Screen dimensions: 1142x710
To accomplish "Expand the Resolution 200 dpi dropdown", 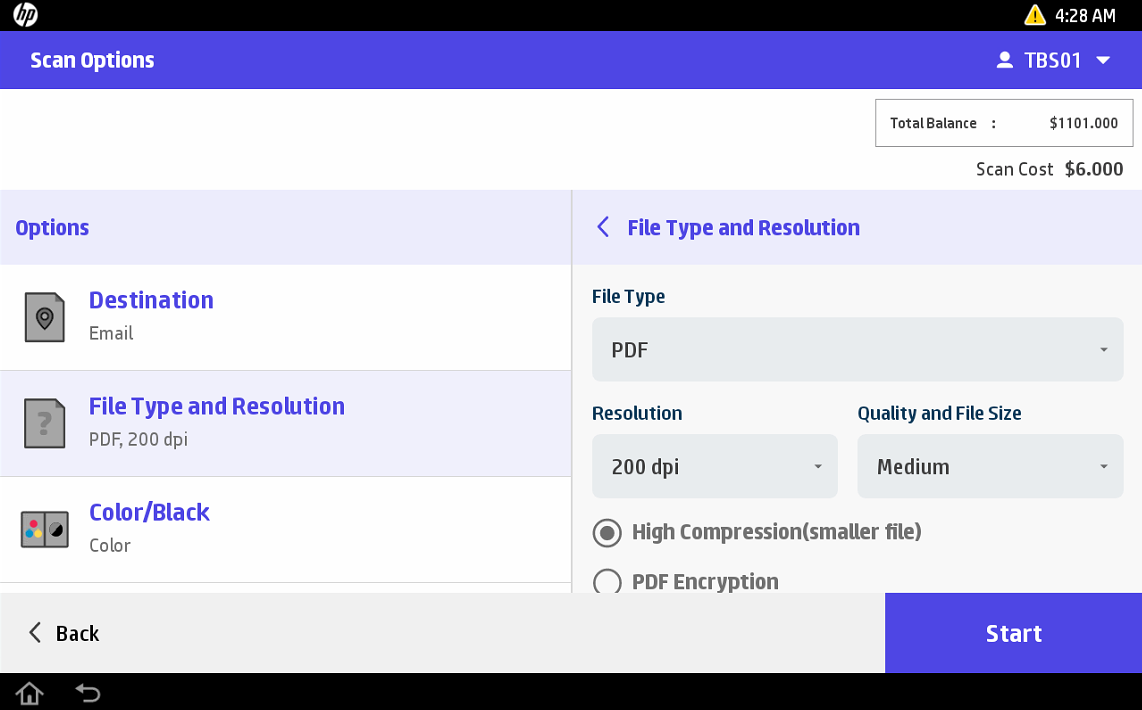I will pos(714,466).
